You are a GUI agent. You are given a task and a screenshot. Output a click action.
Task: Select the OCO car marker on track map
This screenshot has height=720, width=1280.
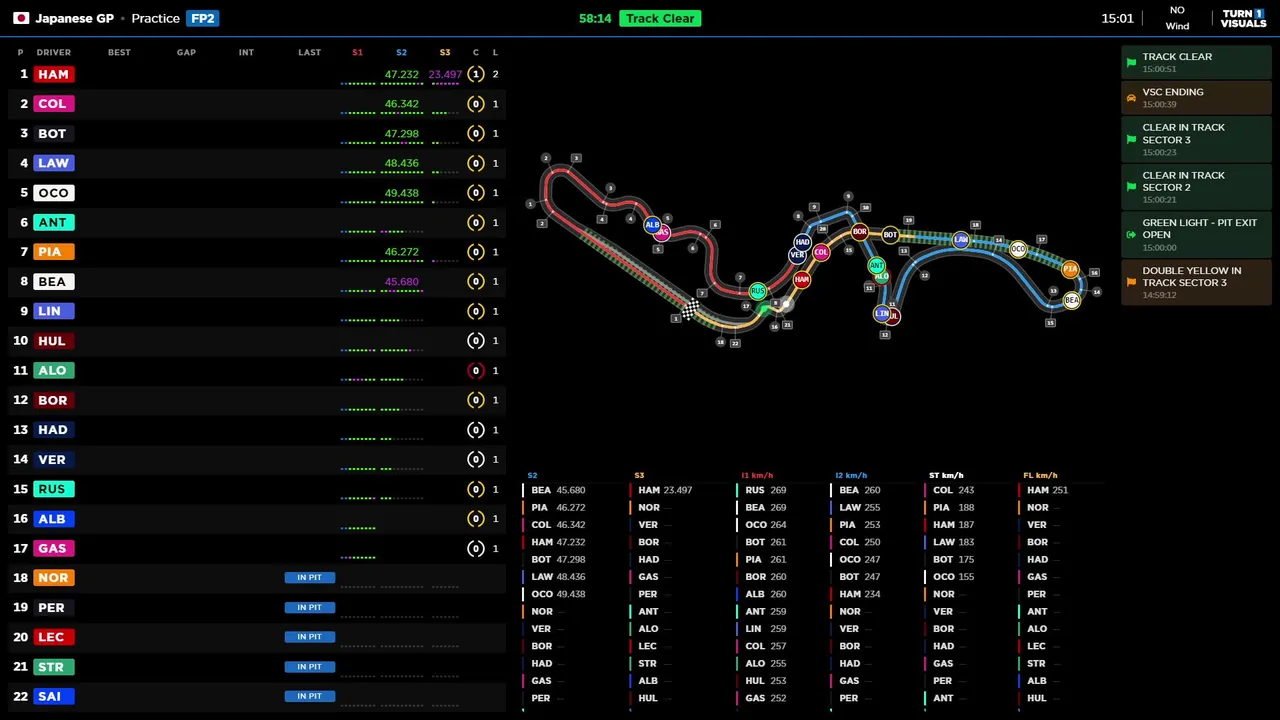pos(1018,249)
